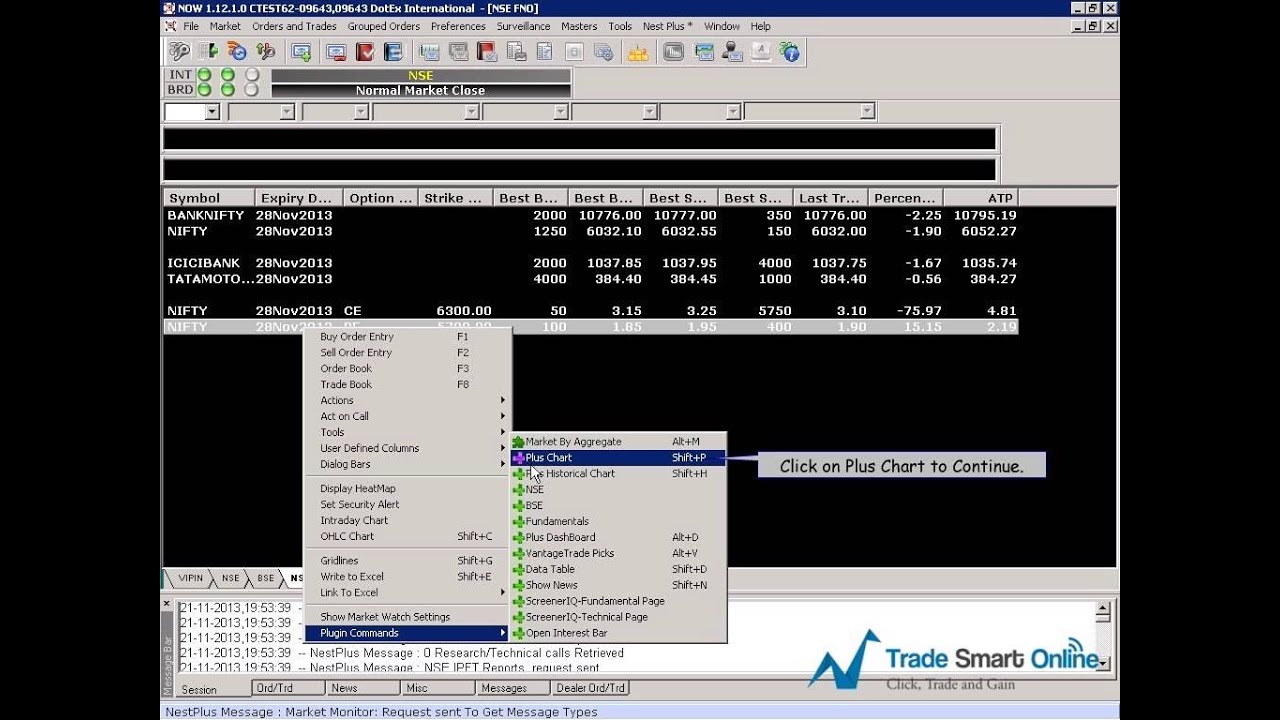Click the orange refresh feed toolbar icon

(x=237, y=51)
